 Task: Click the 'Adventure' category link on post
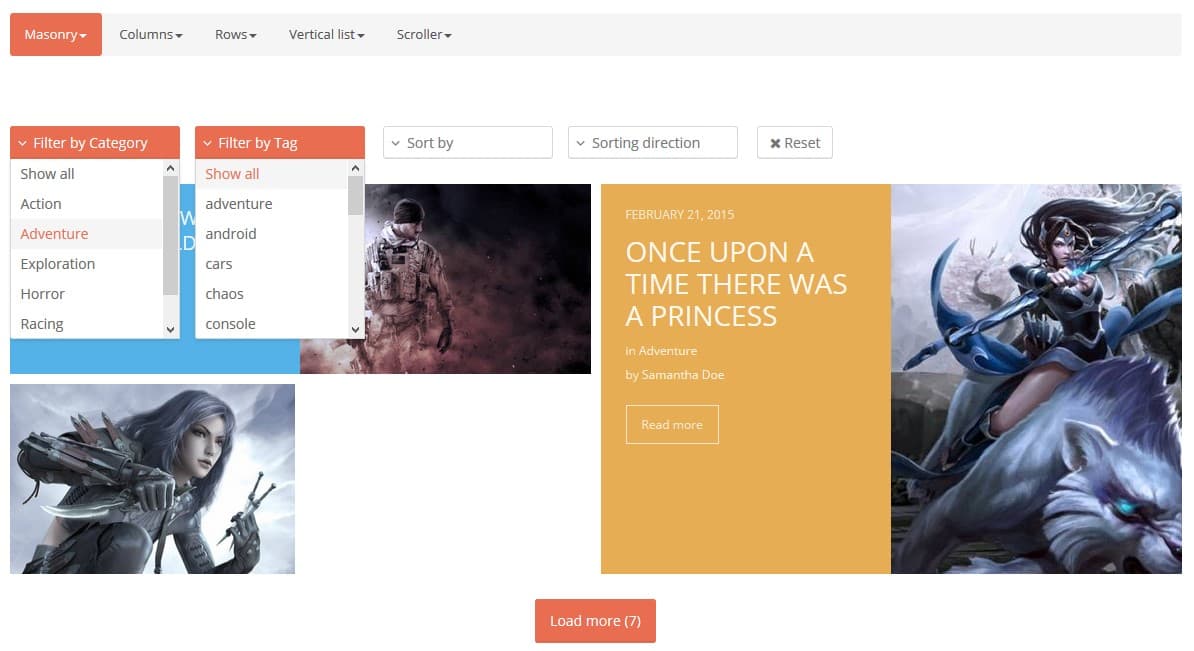(668, 351)
